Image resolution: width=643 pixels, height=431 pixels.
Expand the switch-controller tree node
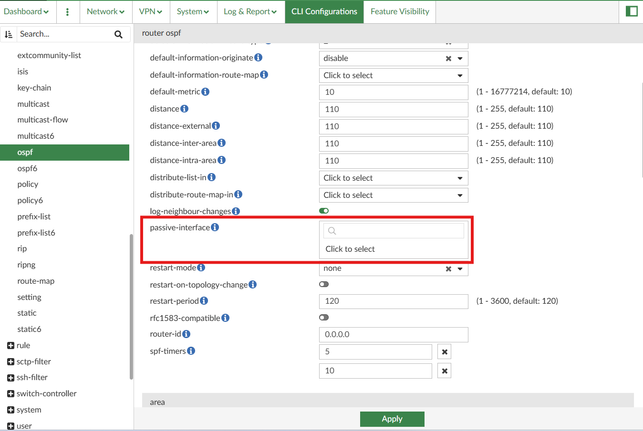click(10, 394)
